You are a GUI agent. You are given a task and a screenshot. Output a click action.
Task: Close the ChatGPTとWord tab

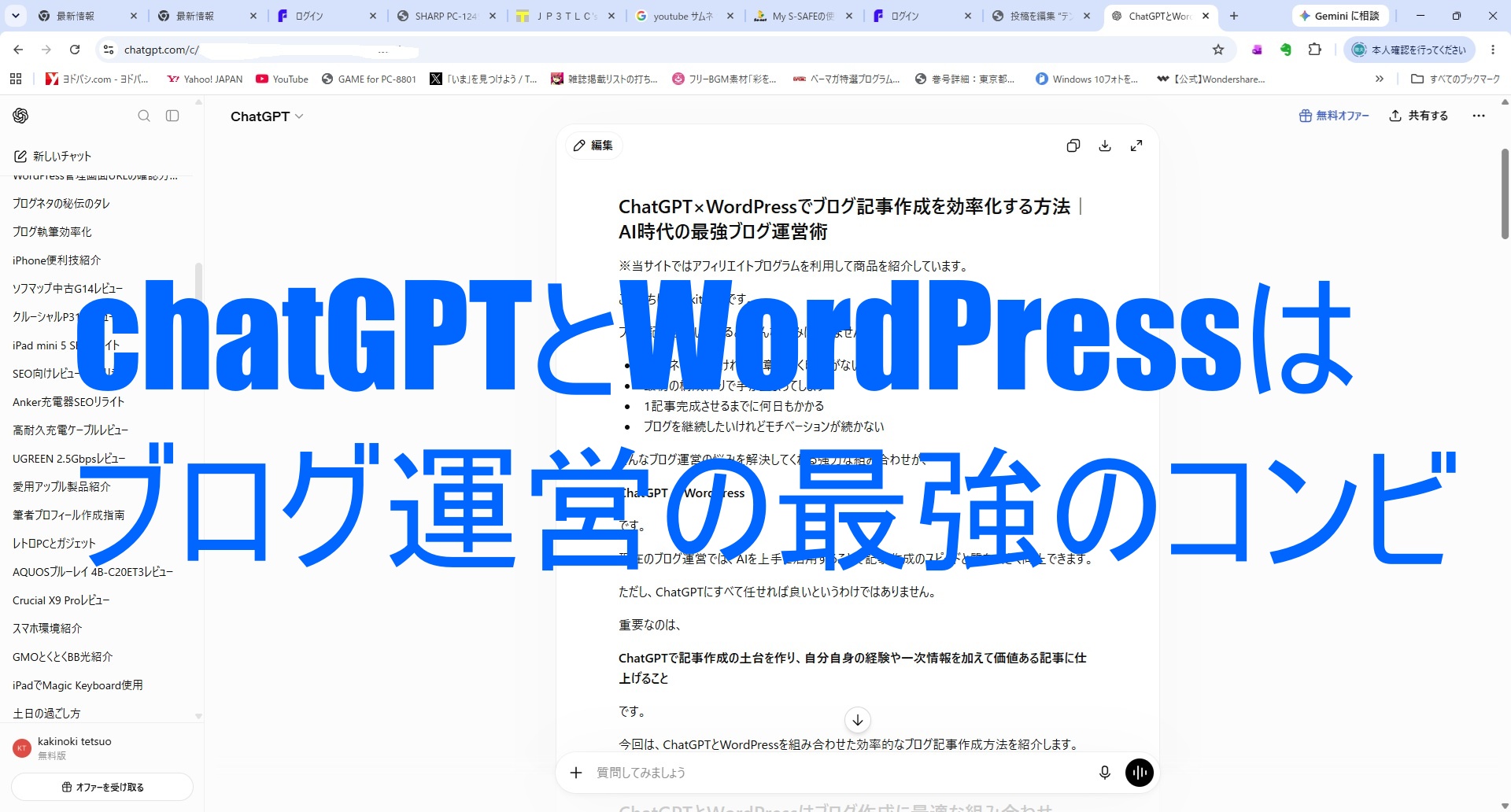(1206, 16)
